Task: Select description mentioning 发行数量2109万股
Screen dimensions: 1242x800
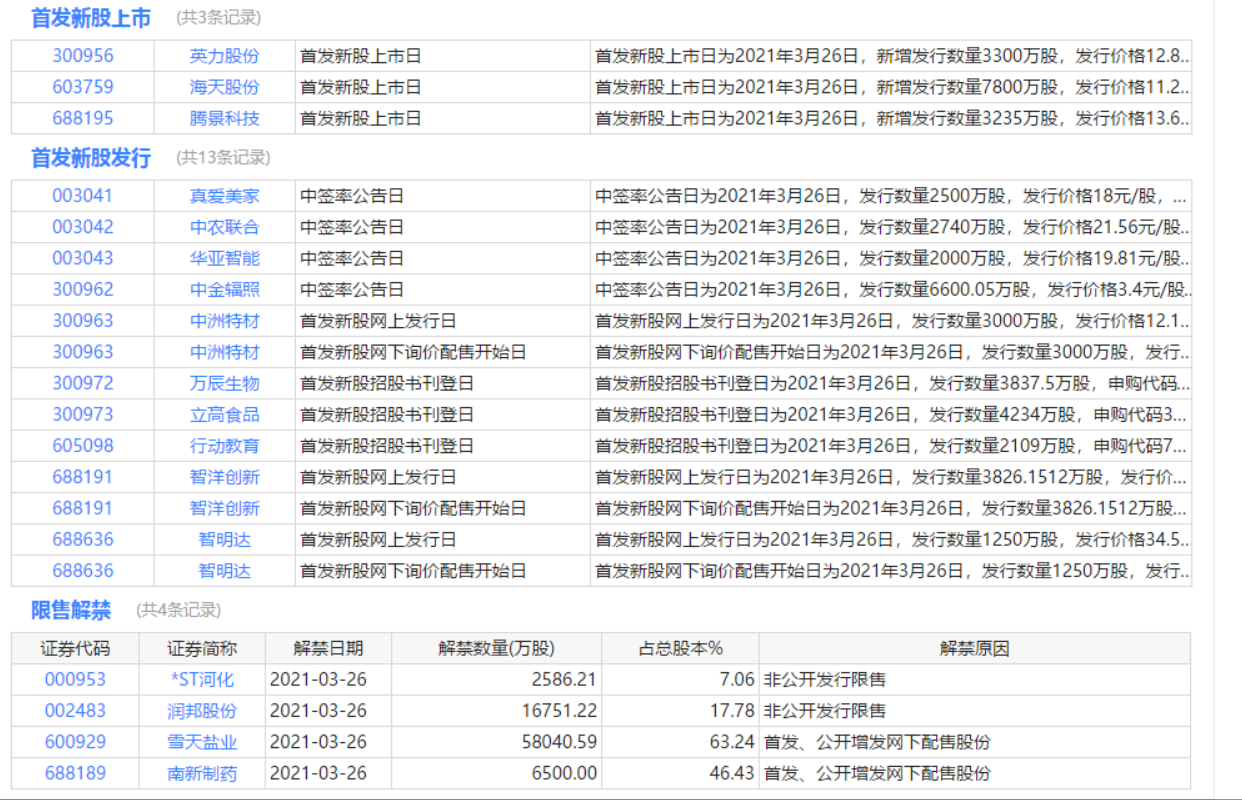Action: (892, 445)
